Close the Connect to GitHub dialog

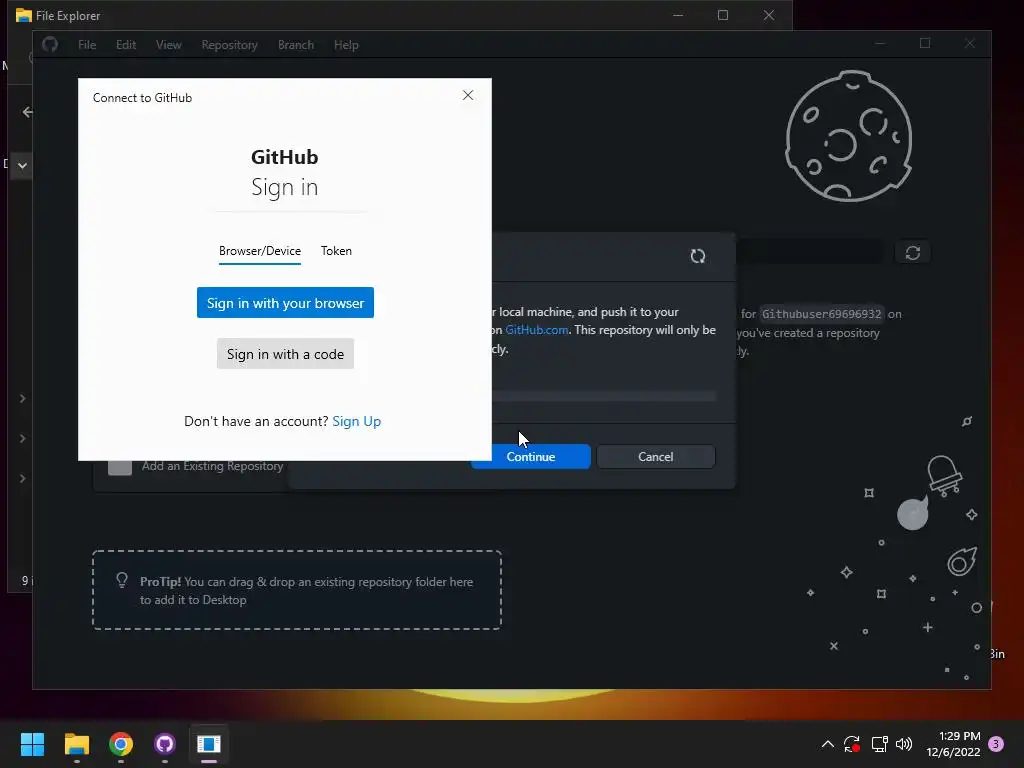(468, 95)
